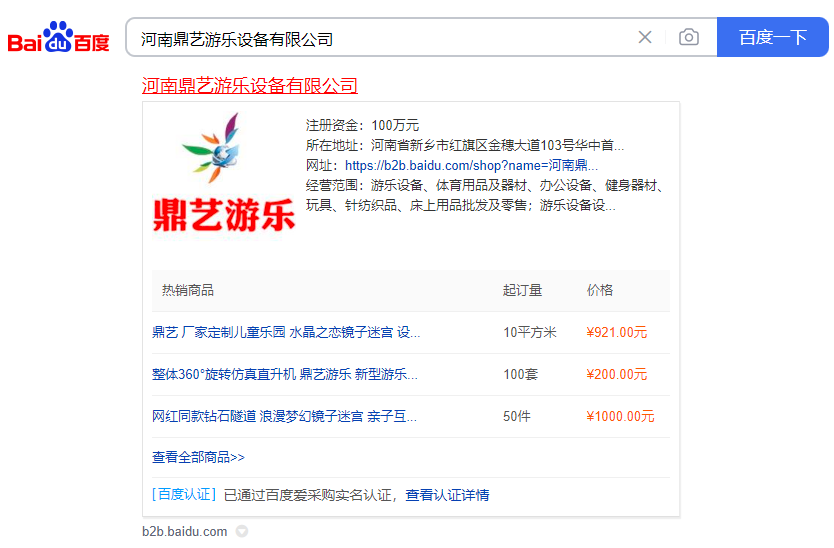Open image search via the camera icon
This screenshot has width=834, height=548.
click(688, 38)
